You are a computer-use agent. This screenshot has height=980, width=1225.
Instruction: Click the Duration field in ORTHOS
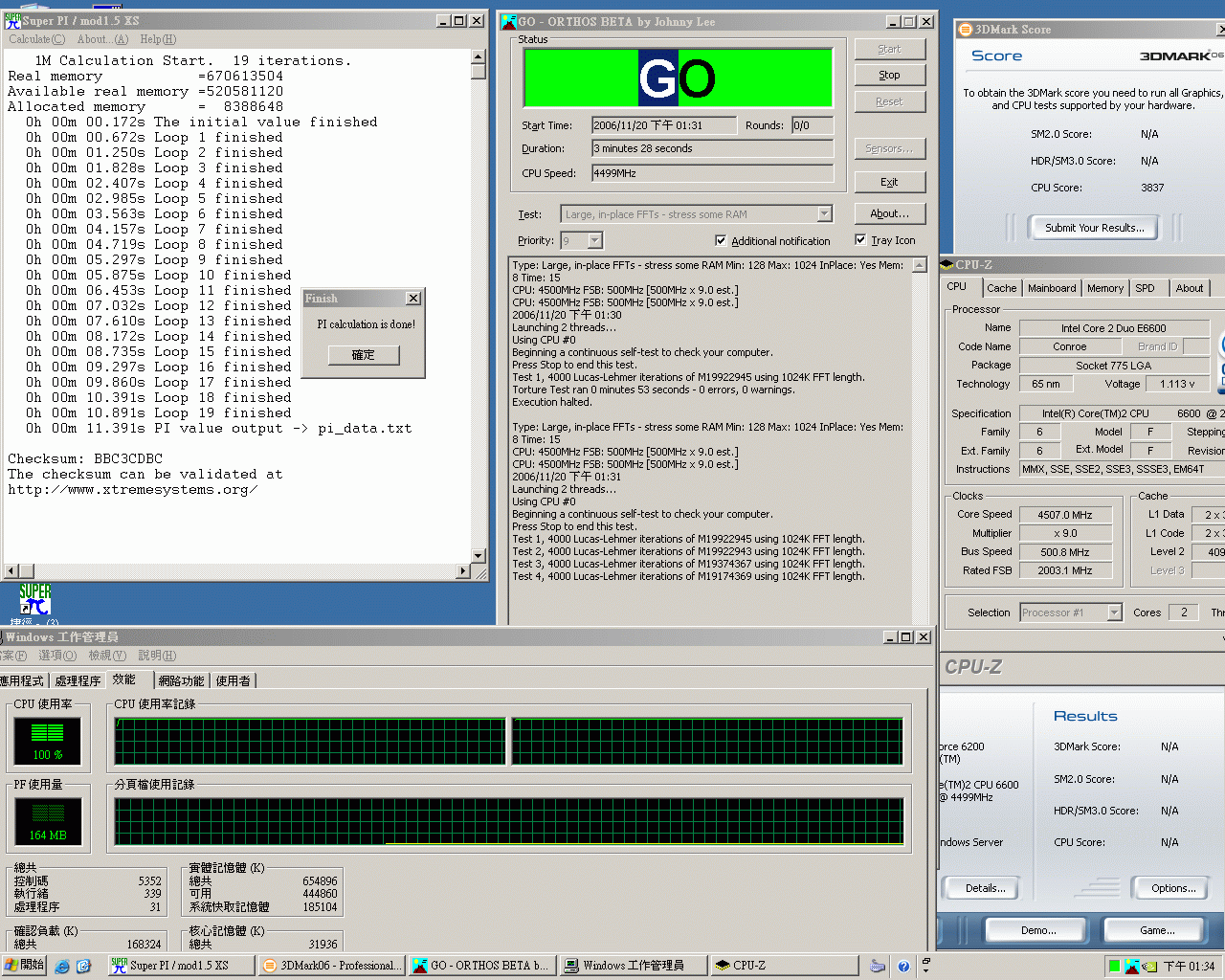pyautogui.click(x=712, y=148)
